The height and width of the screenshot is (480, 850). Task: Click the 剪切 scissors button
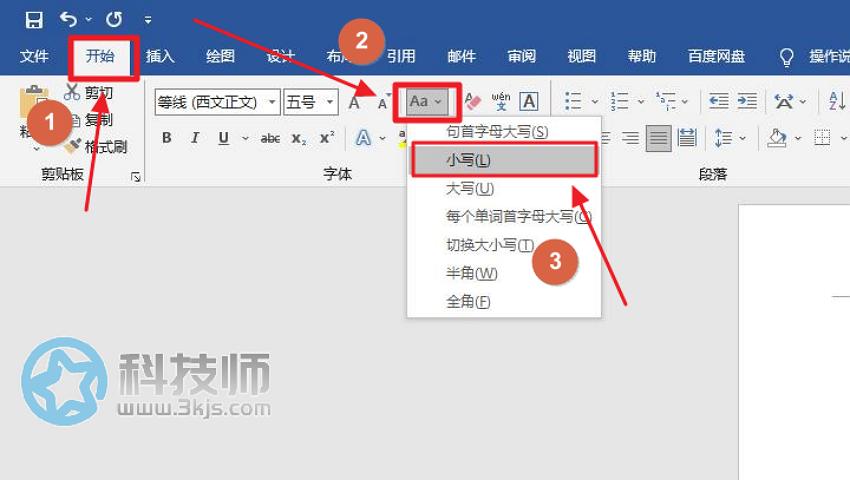(x=88, y=93)
